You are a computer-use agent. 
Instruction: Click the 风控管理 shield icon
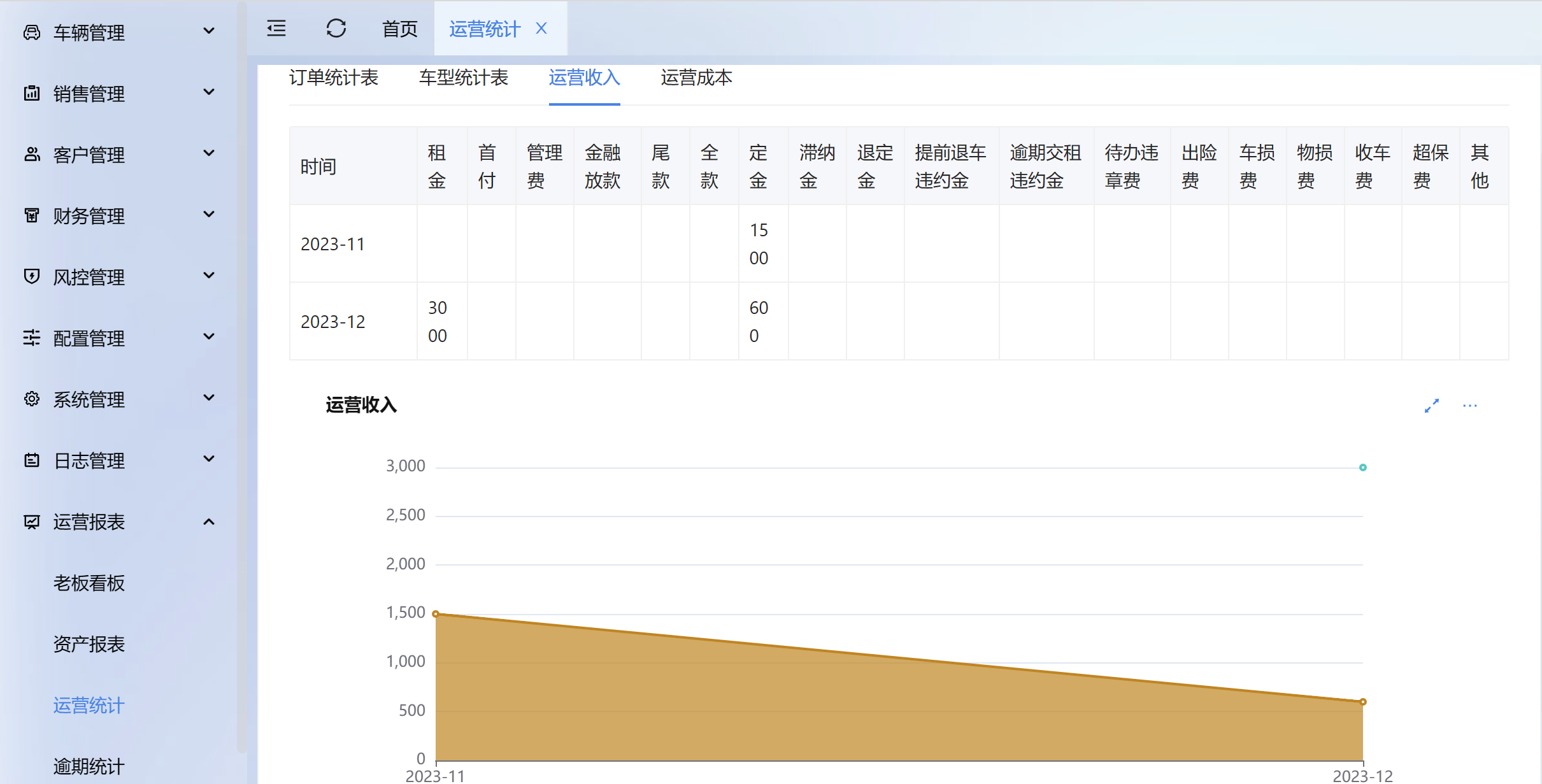(x=32, y=276)
